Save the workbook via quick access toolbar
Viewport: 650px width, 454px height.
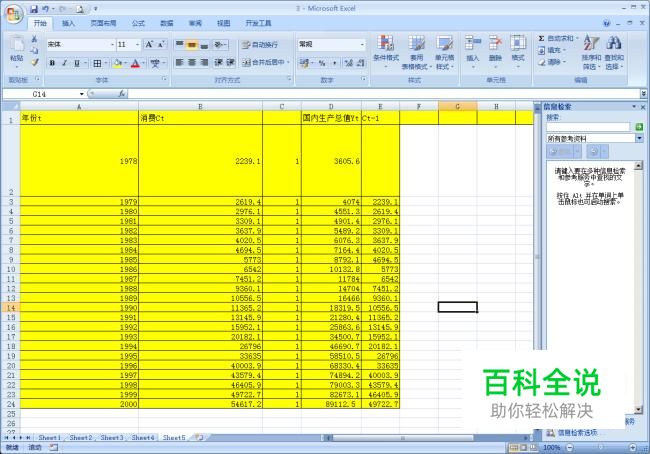pos(34,9)
